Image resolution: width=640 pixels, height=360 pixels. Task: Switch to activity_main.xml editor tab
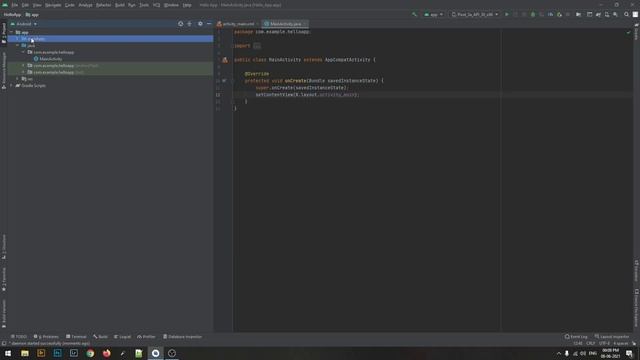coord(238,24)
